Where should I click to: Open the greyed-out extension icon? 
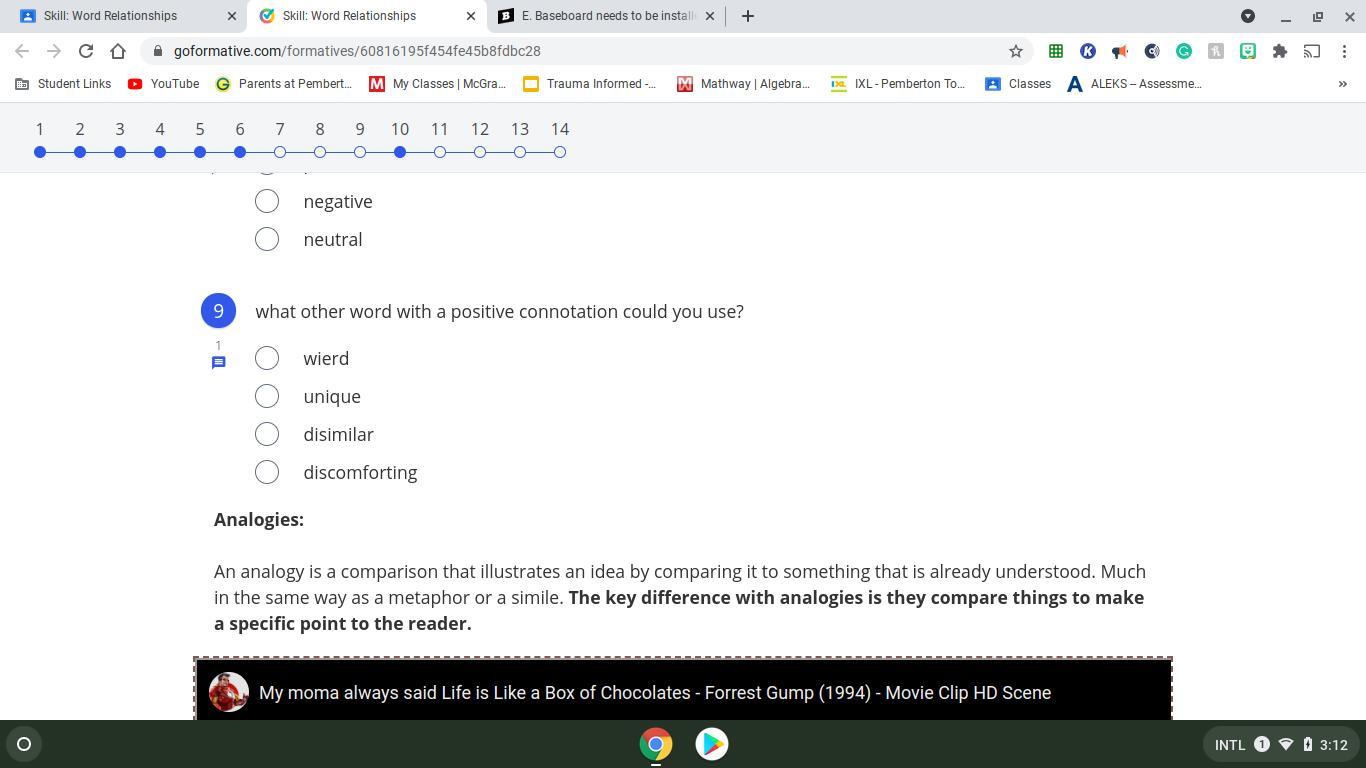(x=1216, y=51)
